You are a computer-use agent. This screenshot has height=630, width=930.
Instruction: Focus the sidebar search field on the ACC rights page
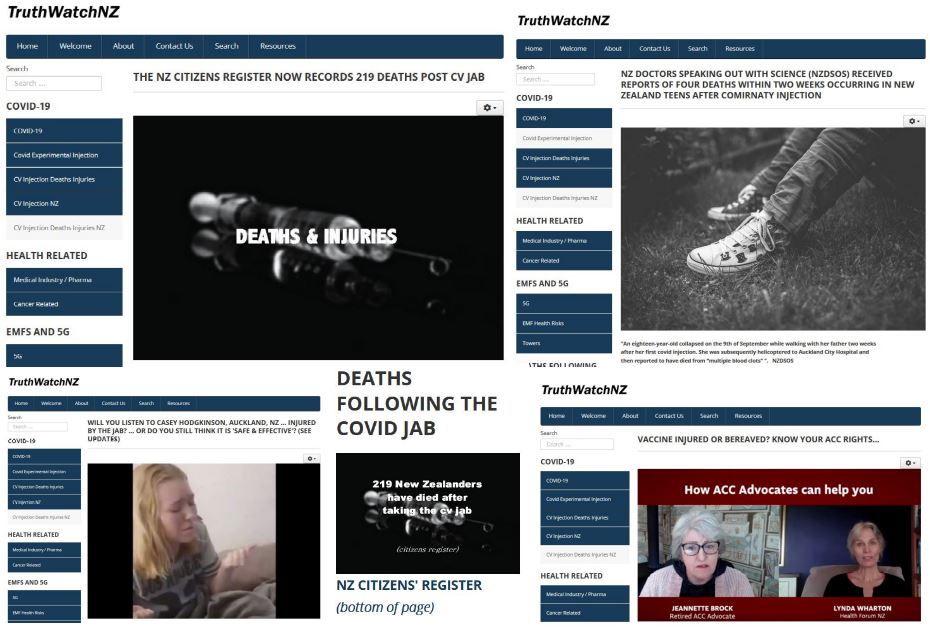point(577,444)
